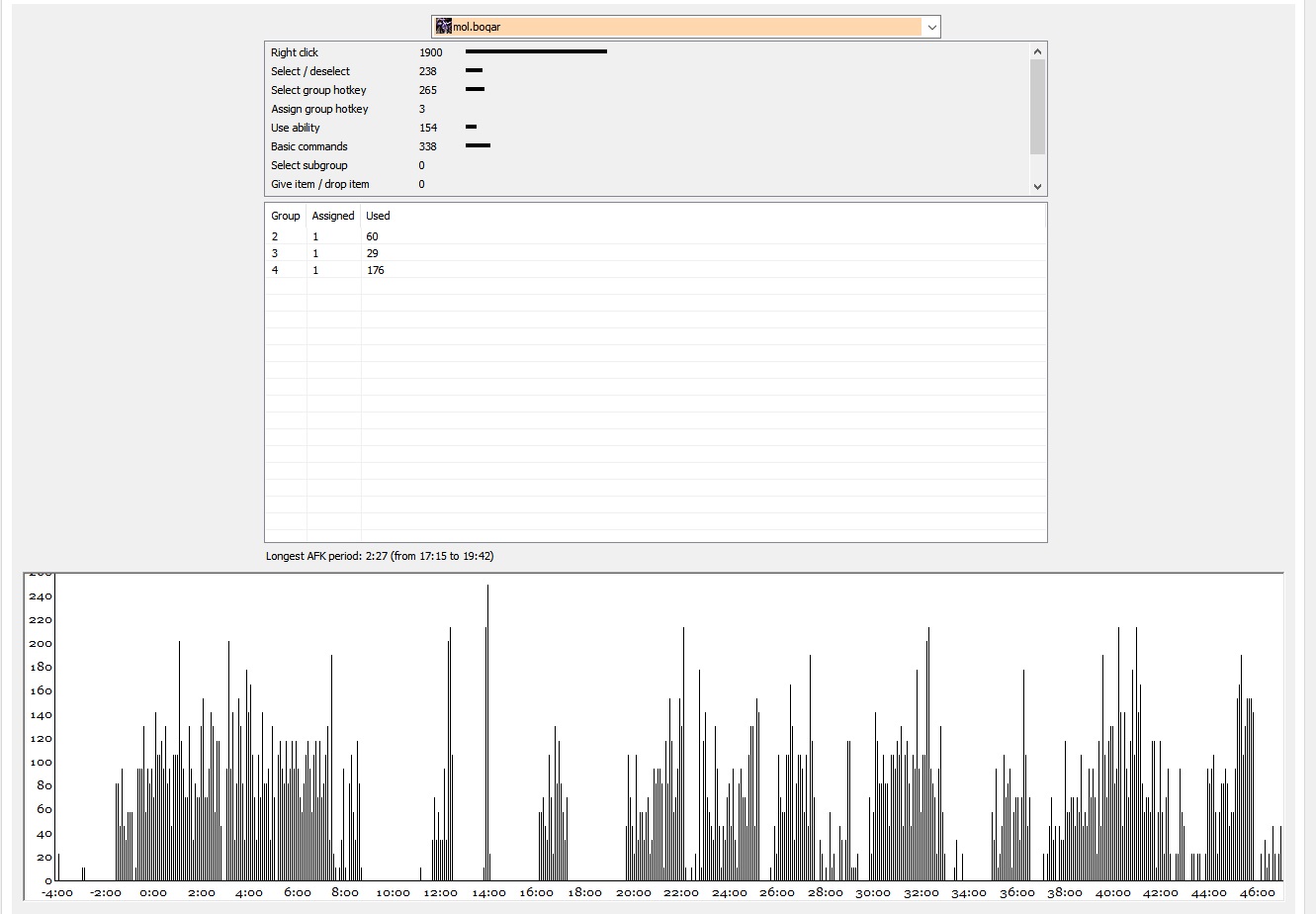Click the 28:00 time axis label
The image size is (1316, 914).
click(x=825, y=893)
